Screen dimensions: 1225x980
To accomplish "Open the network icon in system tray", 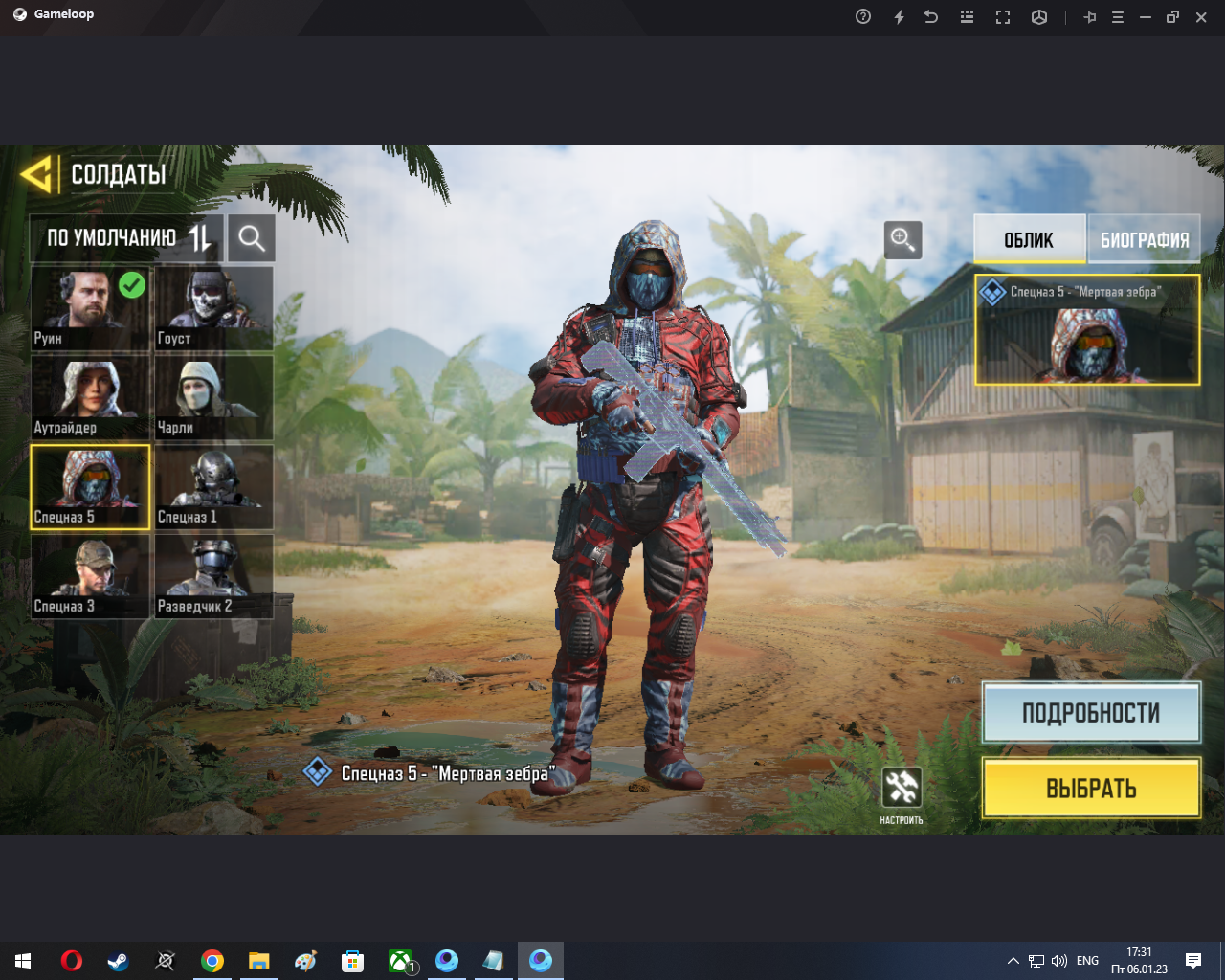I will [x=1036, y=961].
